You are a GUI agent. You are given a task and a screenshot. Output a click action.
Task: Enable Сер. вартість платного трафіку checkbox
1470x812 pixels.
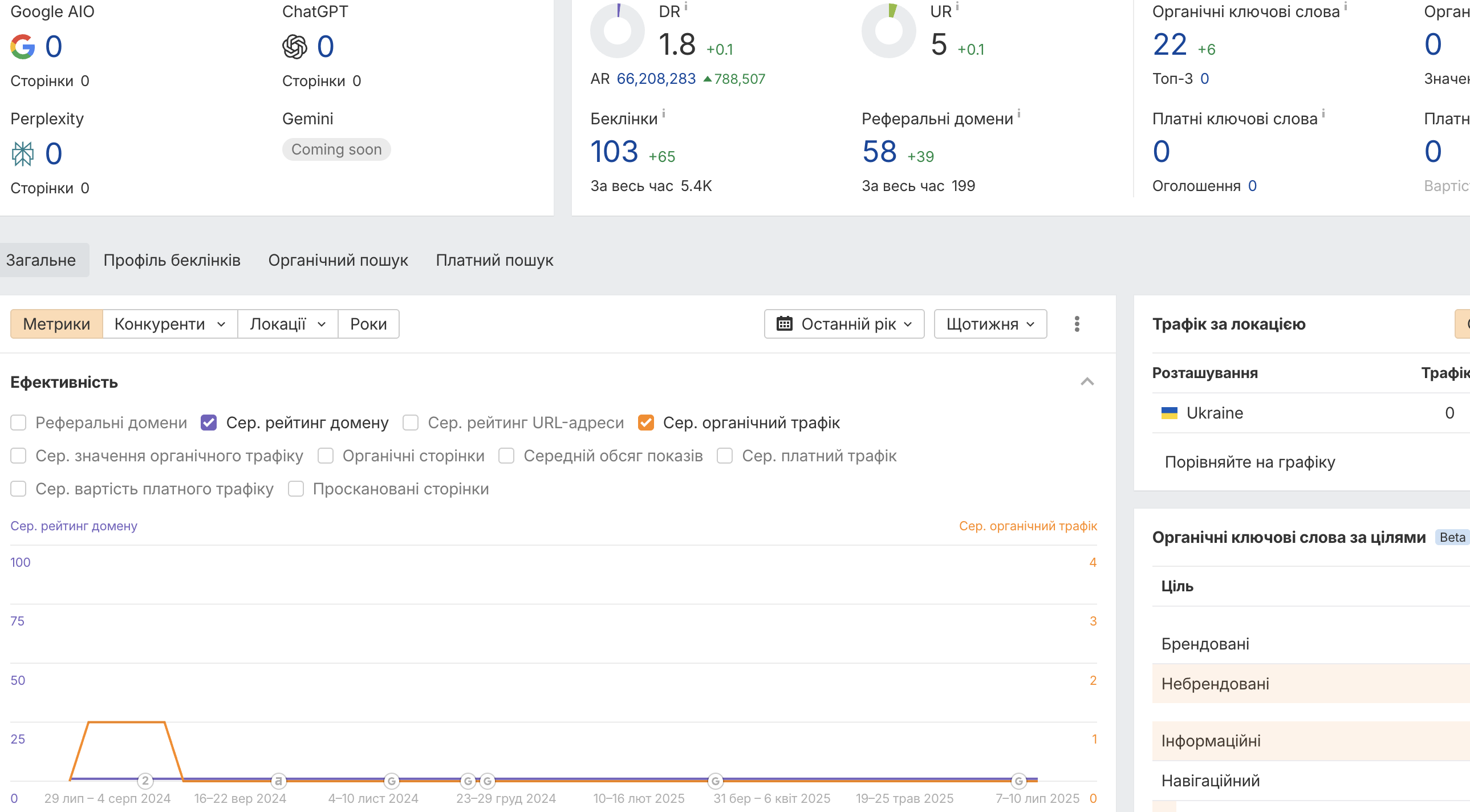point(18,489)
